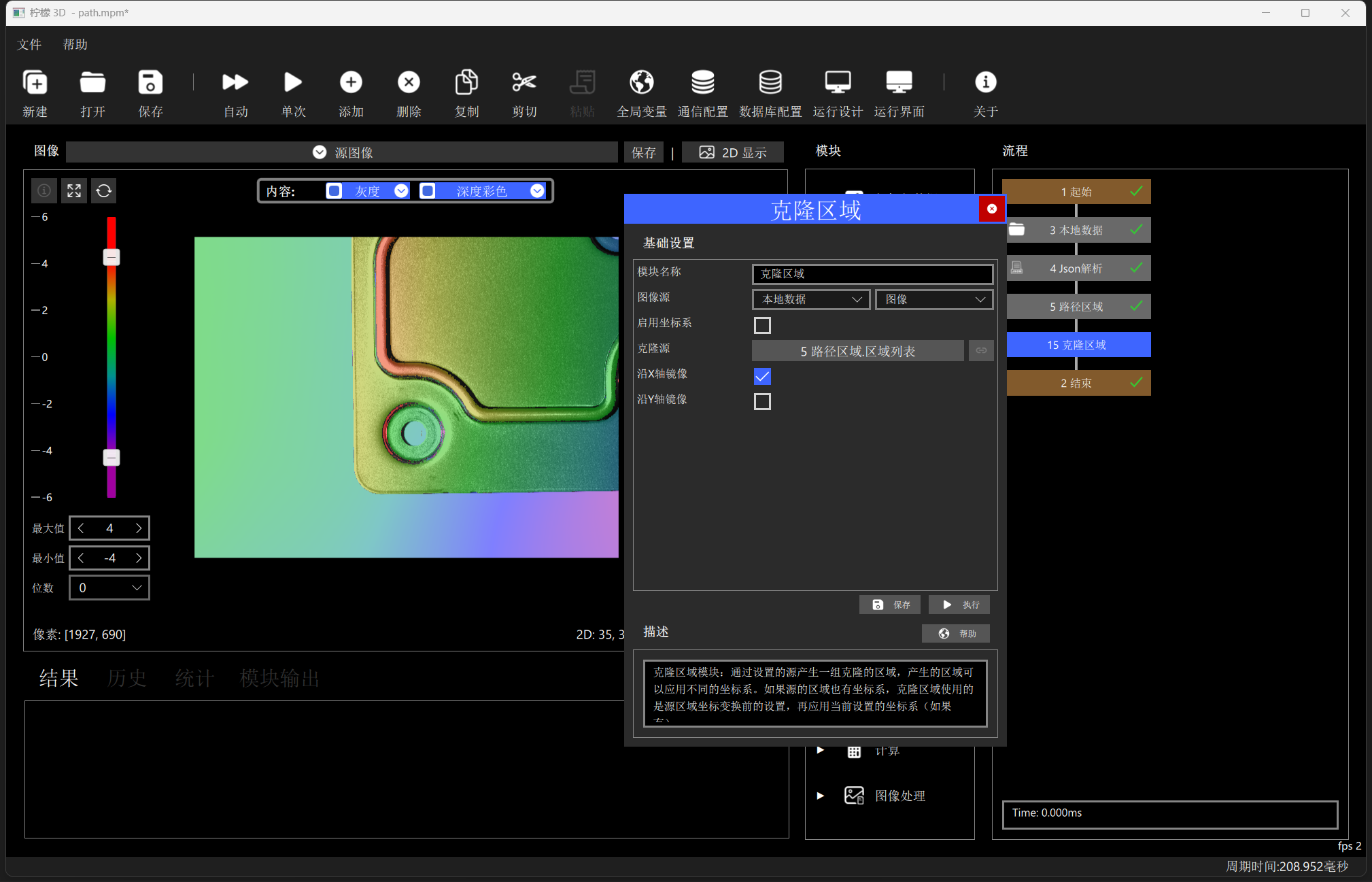The width and height of the screenshot is (1372, 882).
Task: Click the 删除 delete icon
Action: 409,82
